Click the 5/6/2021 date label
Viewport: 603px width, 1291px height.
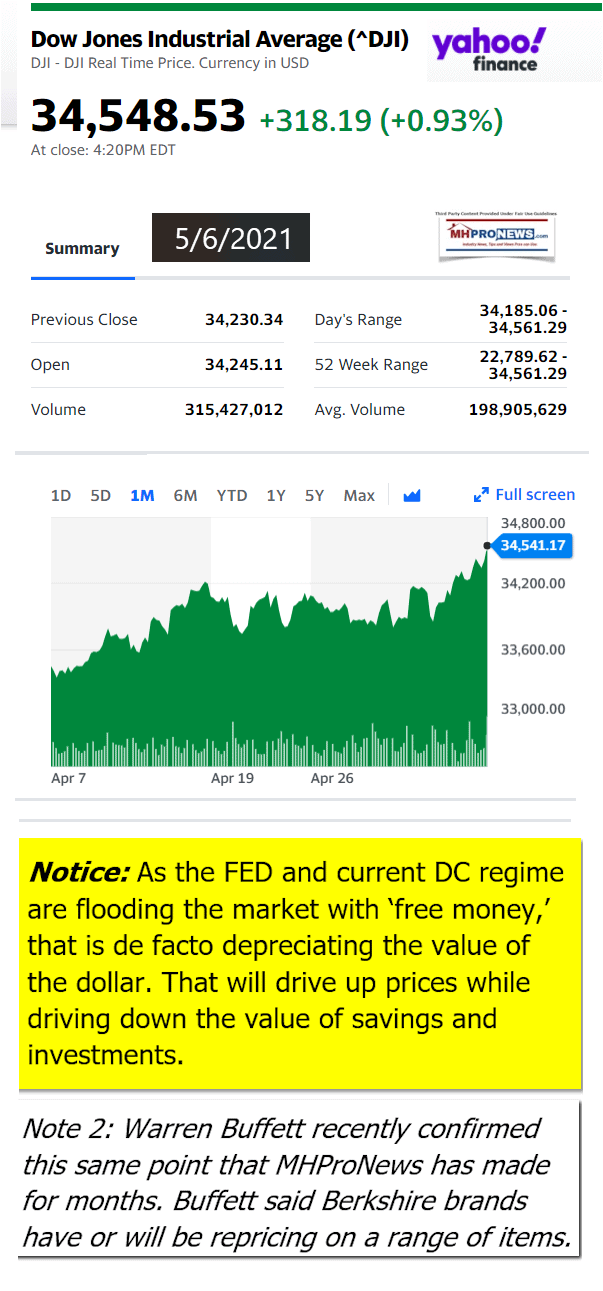[231, 238]
